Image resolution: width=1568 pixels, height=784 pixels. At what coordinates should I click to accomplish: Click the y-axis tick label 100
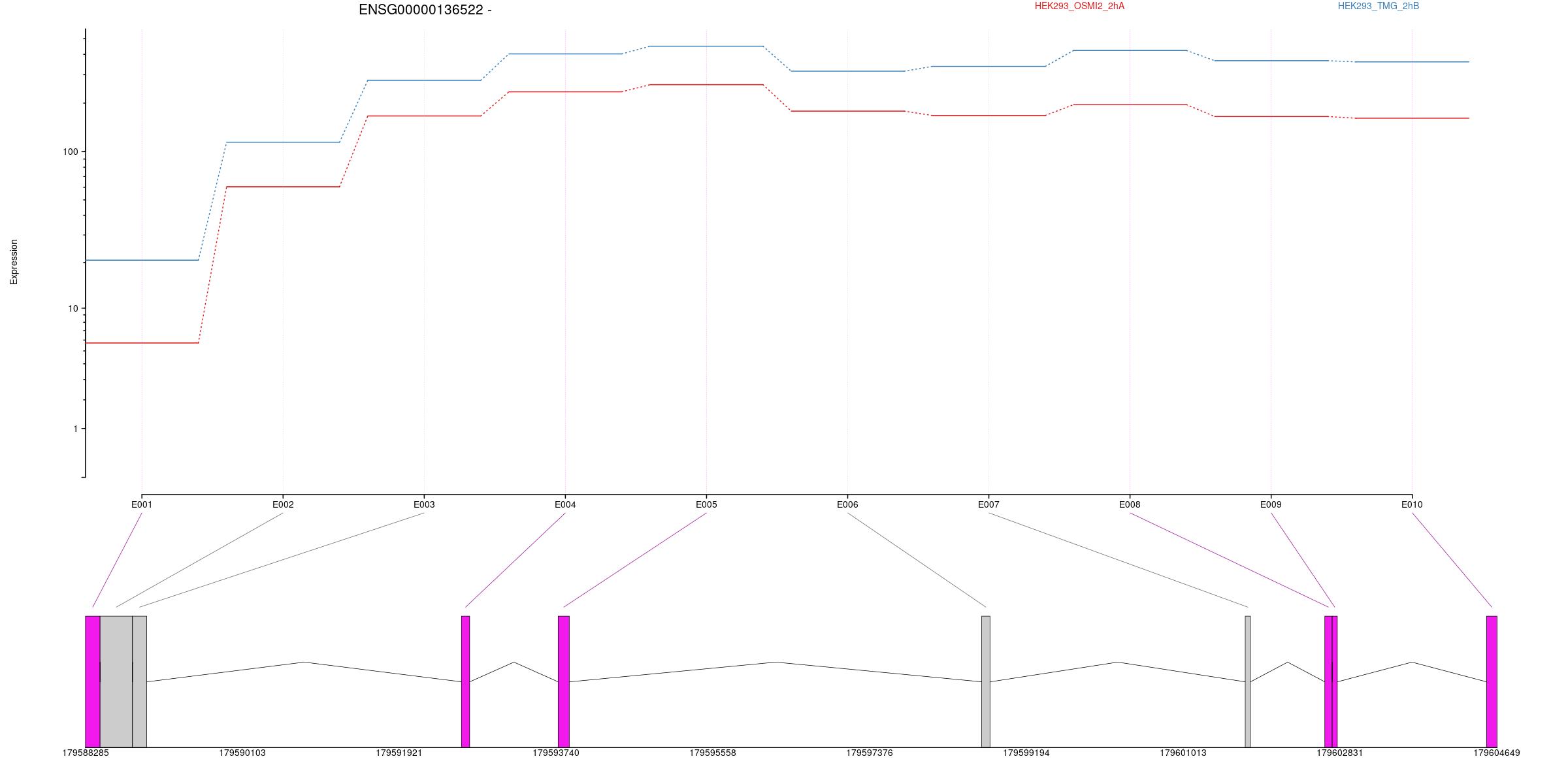pos(70,152)
